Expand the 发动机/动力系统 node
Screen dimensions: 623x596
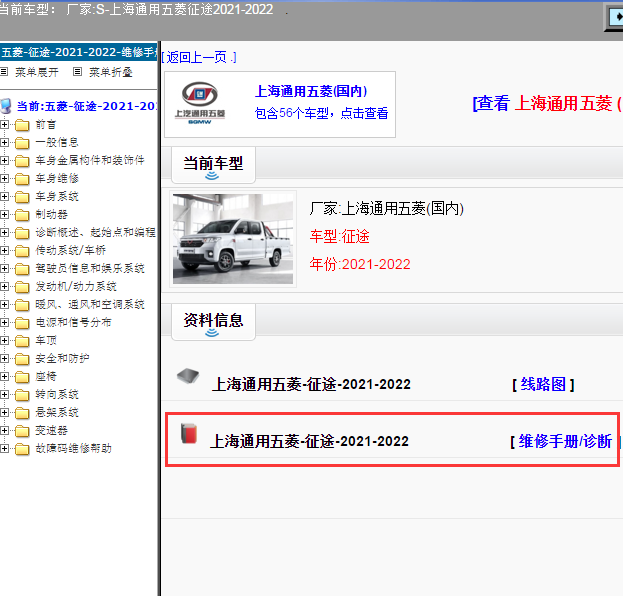(x=4, y=286)
